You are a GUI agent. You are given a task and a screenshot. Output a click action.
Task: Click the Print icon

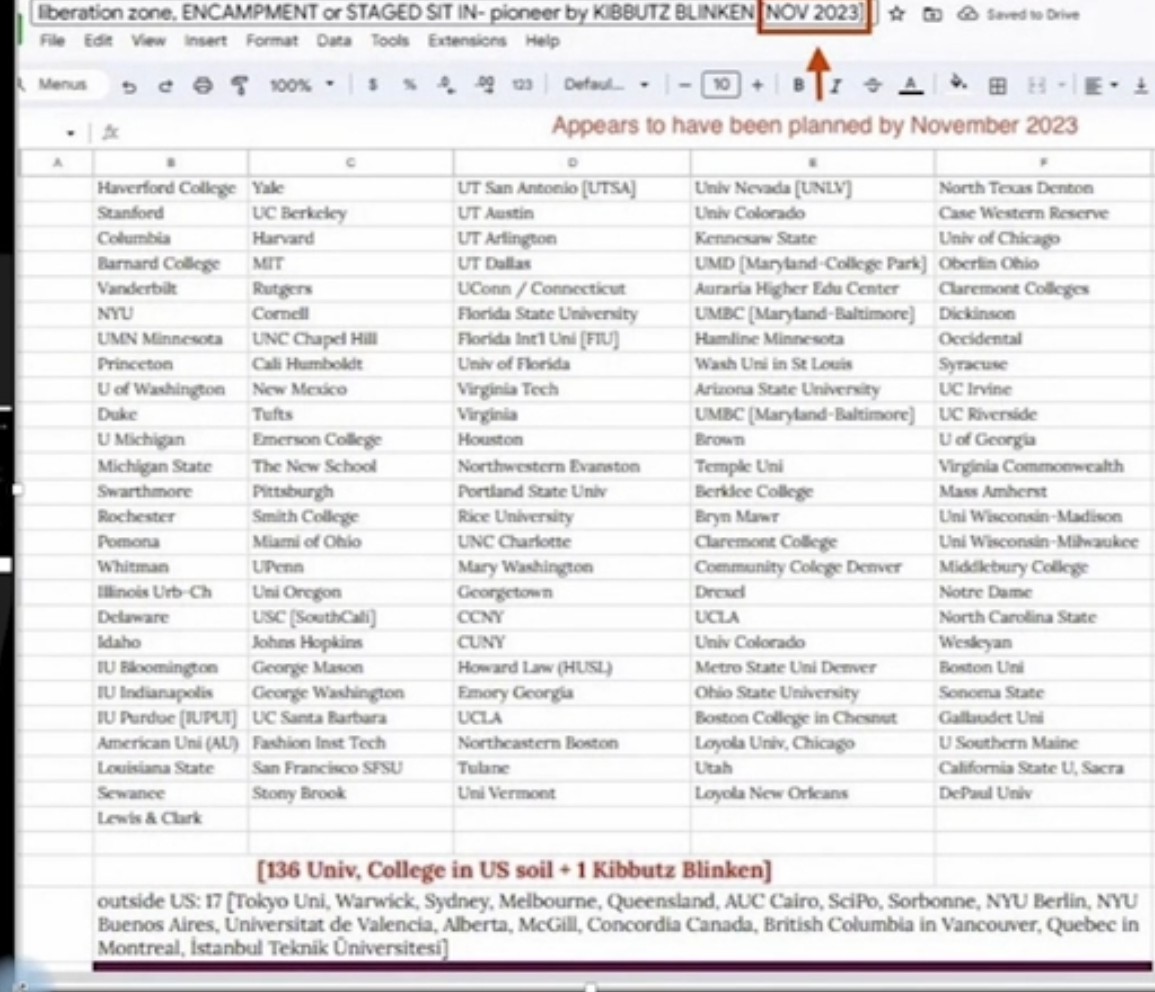pyautogui.click(x=203, y=86)
